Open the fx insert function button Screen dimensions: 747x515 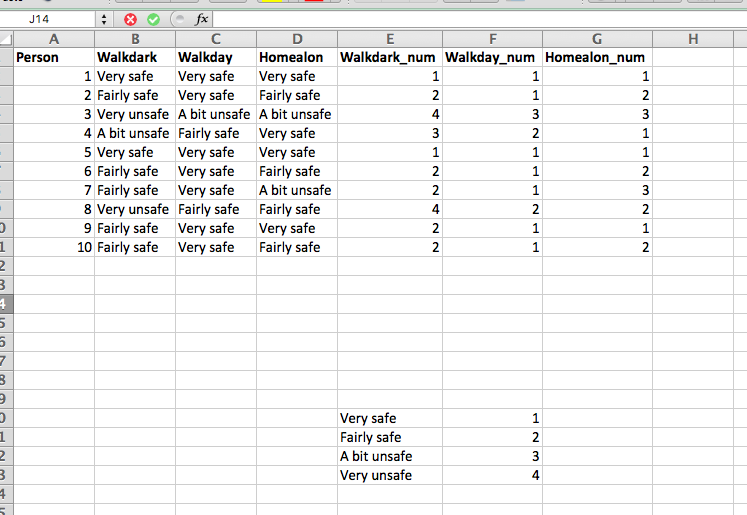click(x=201, y=19)
